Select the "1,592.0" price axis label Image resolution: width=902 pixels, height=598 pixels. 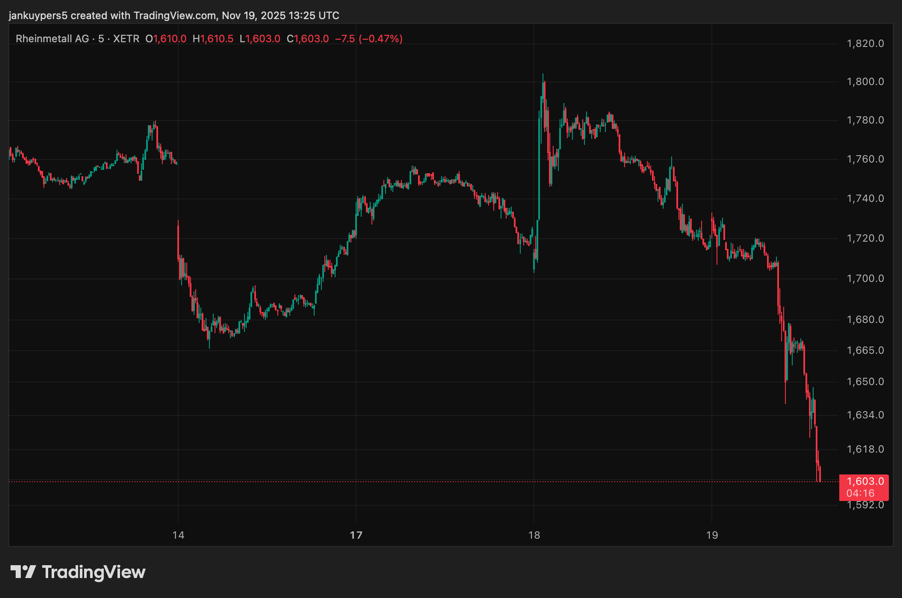[865, 505]
